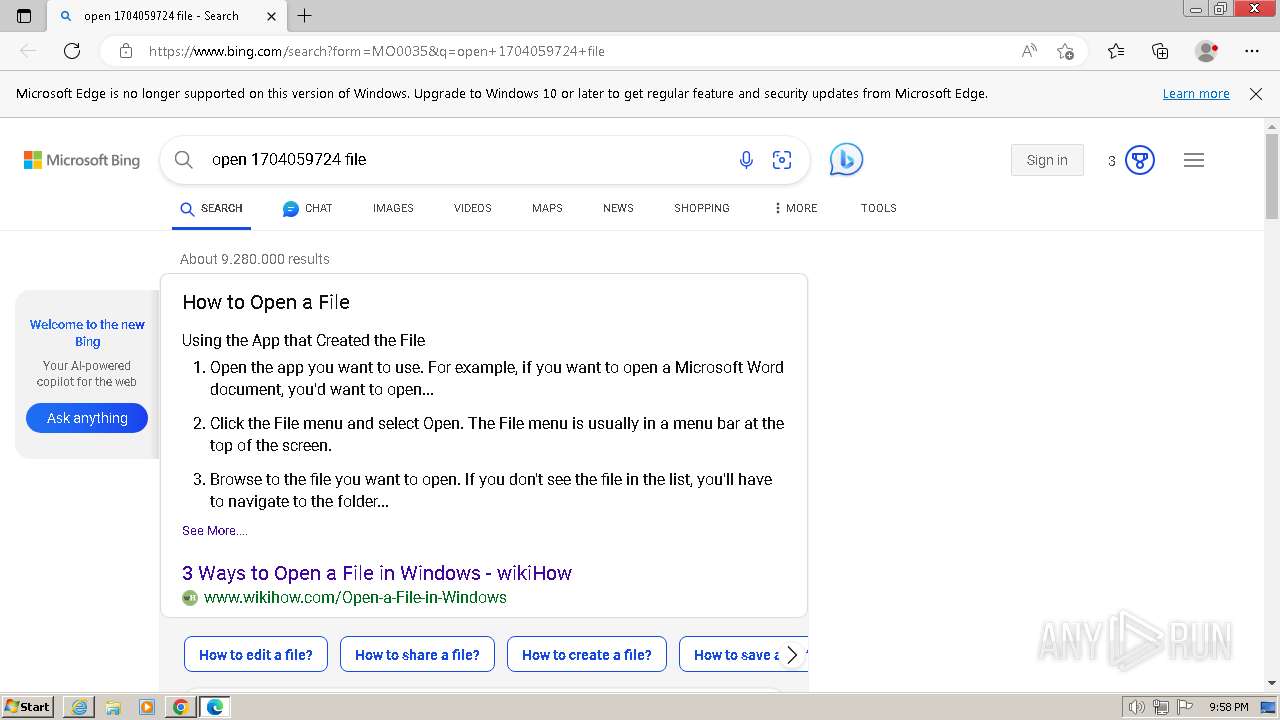Click the Sign in button

coord(1047,160)
